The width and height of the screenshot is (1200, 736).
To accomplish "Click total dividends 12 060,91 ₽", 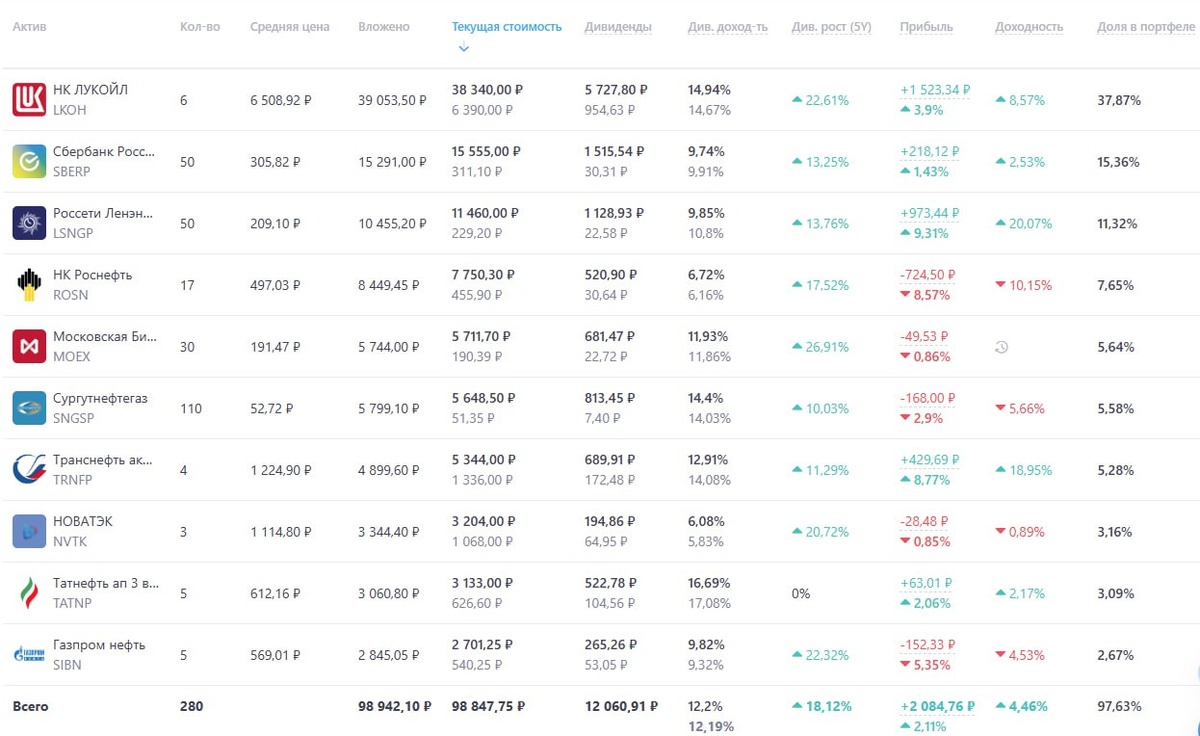I will [x=621, y=706].
